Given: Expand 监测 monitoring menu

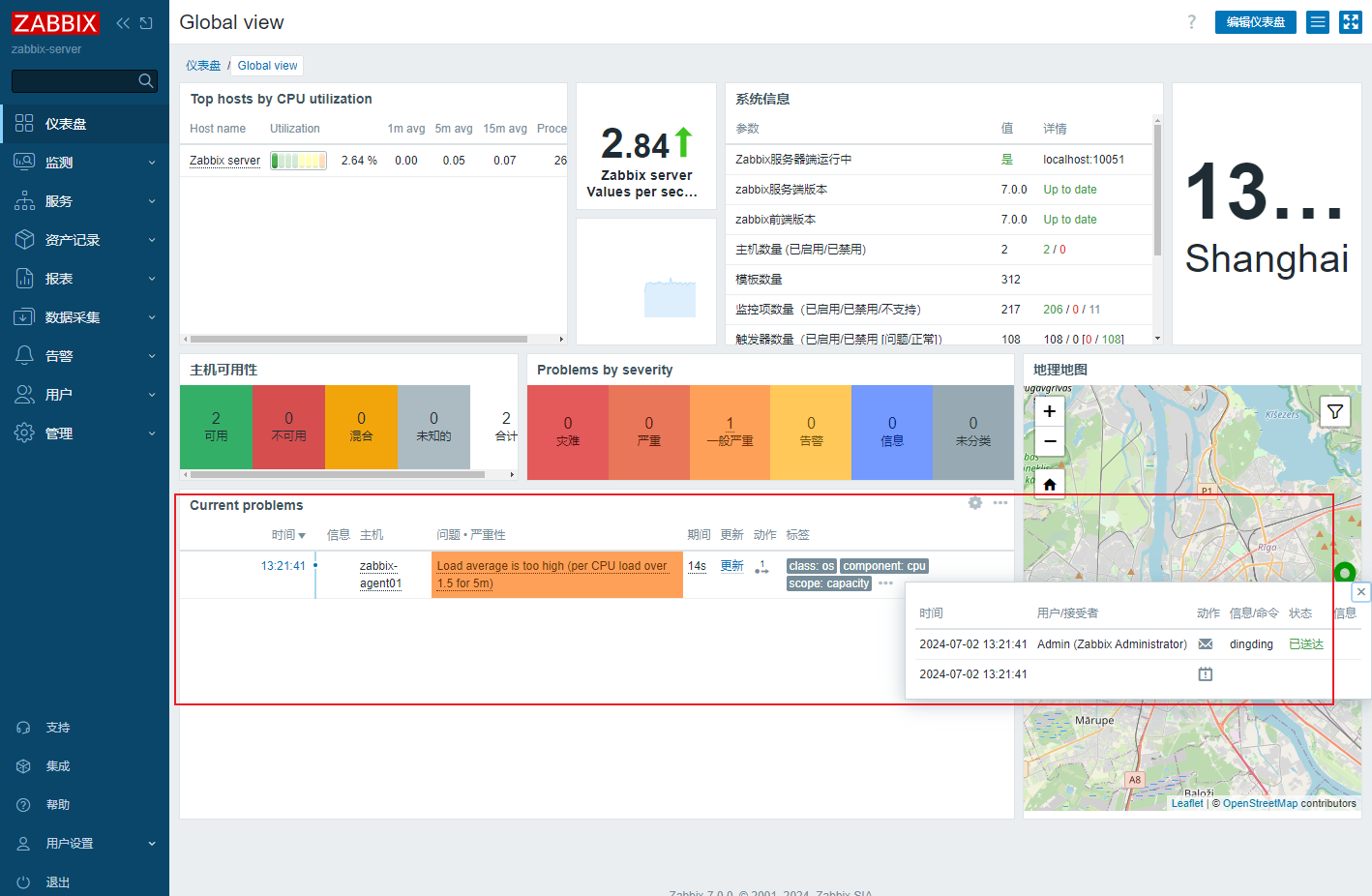Looking at the screenshot, I should pyautogui.click(x=84, y=163).
